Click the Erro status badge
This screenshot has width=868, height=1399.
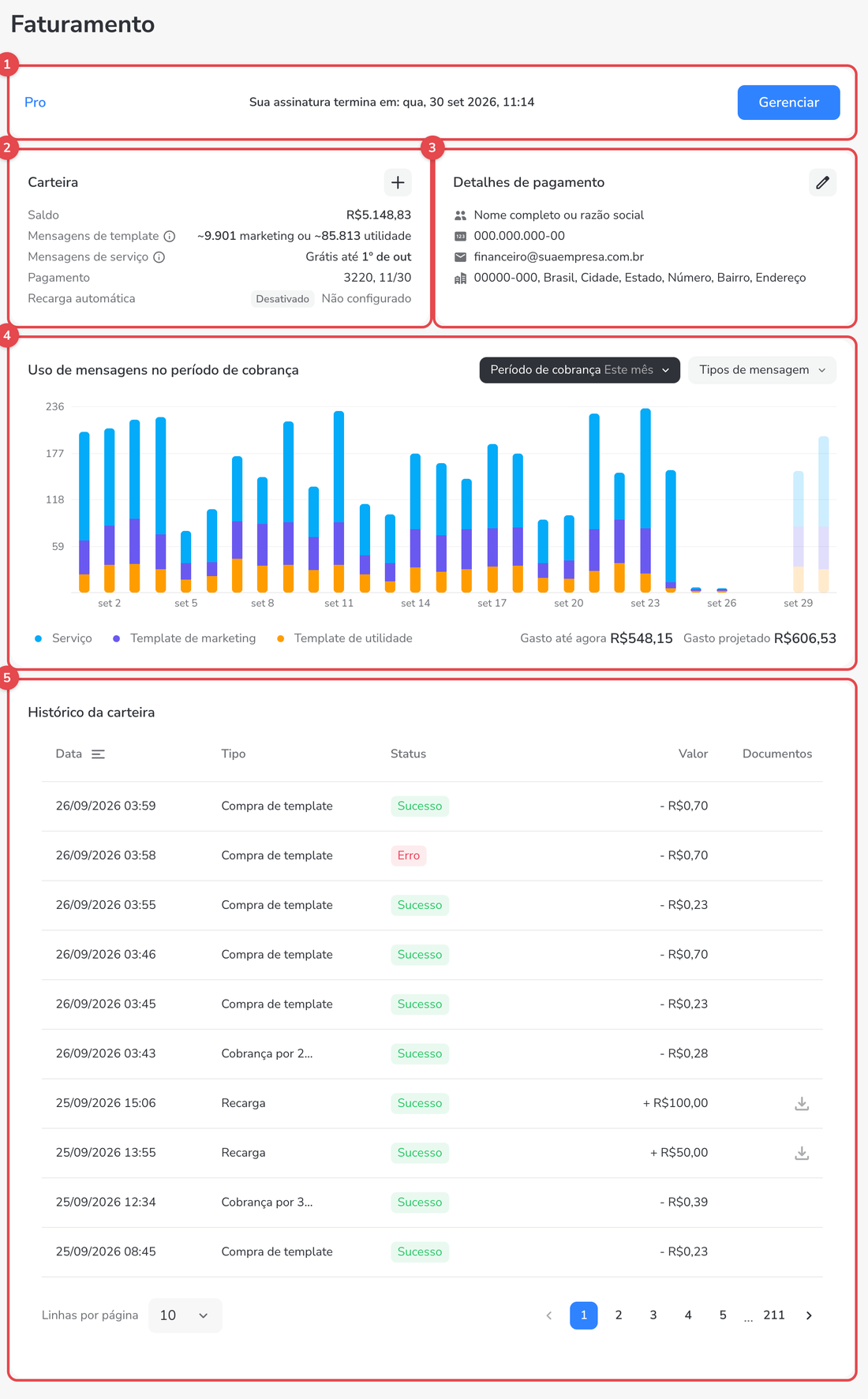(409, 856)
